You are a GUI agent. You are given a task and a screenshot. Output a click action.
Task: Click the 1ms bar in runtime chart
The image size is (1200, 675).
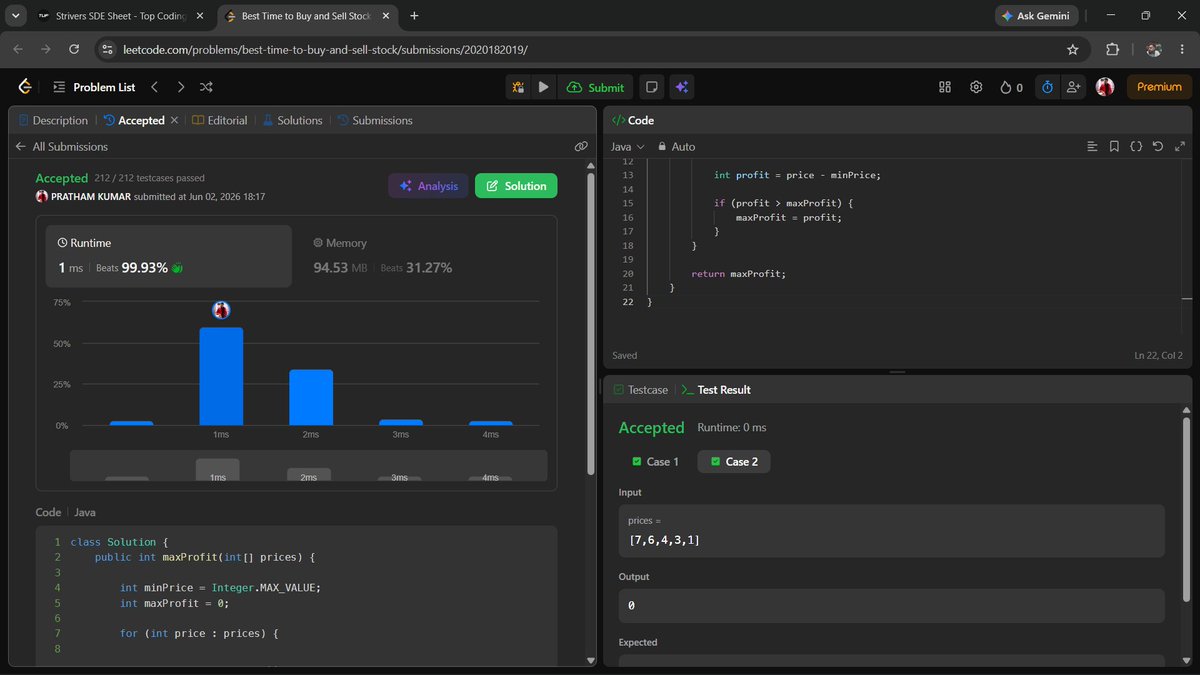tap(221, 376)
